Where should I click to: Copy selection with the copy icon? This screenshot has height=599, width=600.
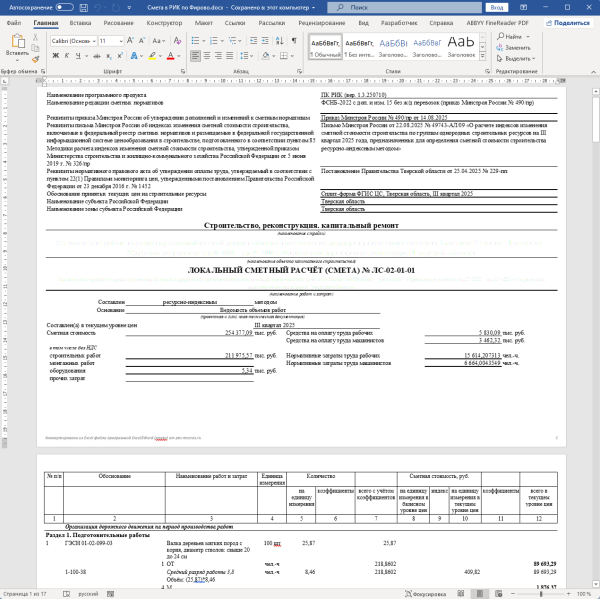pyautogui.click(x=35, y=48)
